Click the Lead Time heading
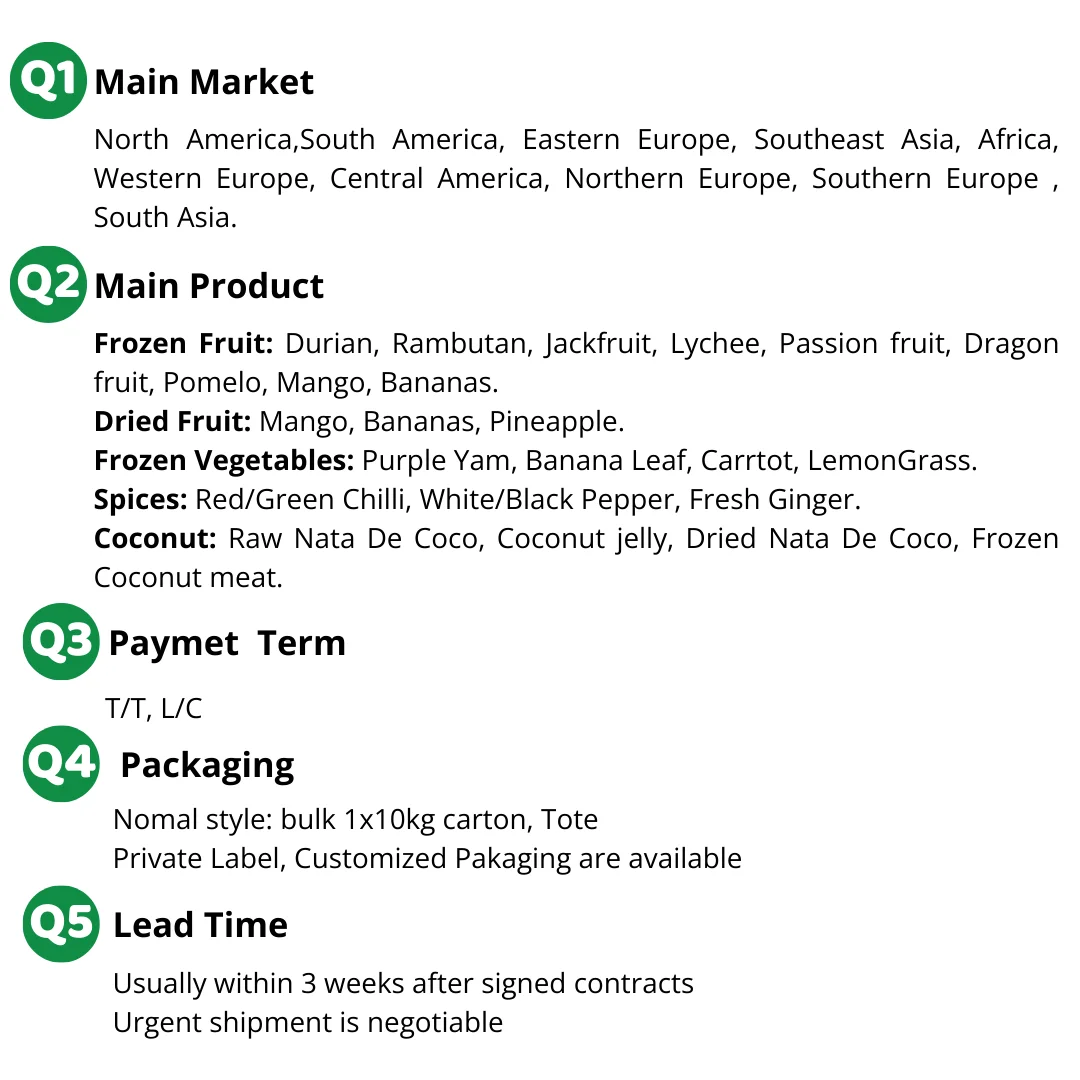This screenshot has width=1080, height=1080. coord(200,925)
